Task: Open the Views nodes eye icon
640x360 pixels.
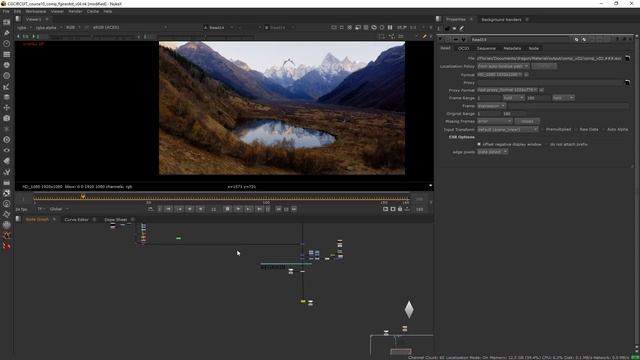Action: pyautogui.click(x=7, y=150)
